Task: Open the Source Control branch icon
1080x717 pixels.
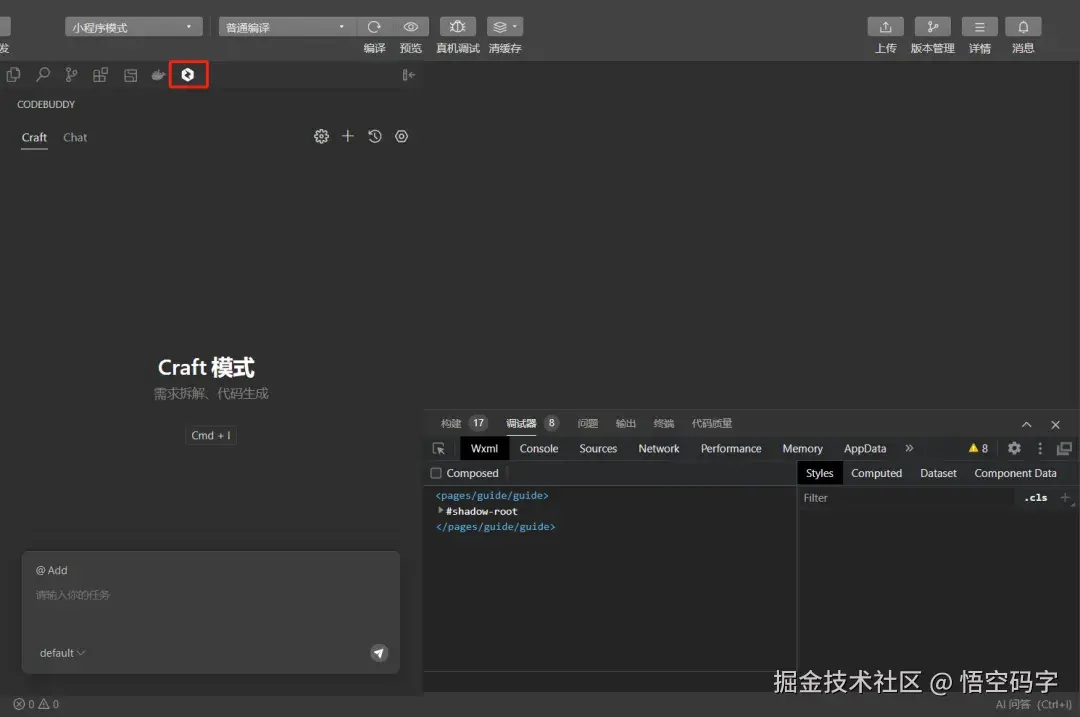Action: point(70,74)
